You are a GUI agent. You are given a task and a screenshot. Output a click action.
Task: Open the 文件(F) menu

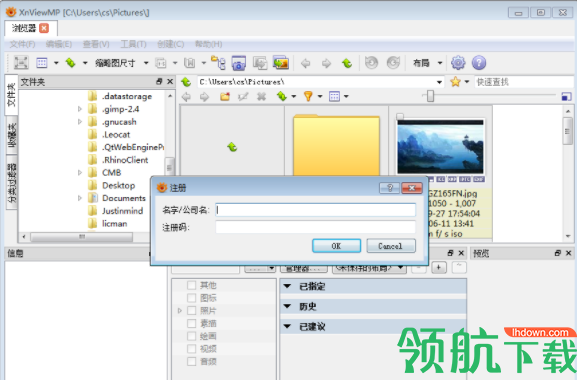[x=22, y=45]
